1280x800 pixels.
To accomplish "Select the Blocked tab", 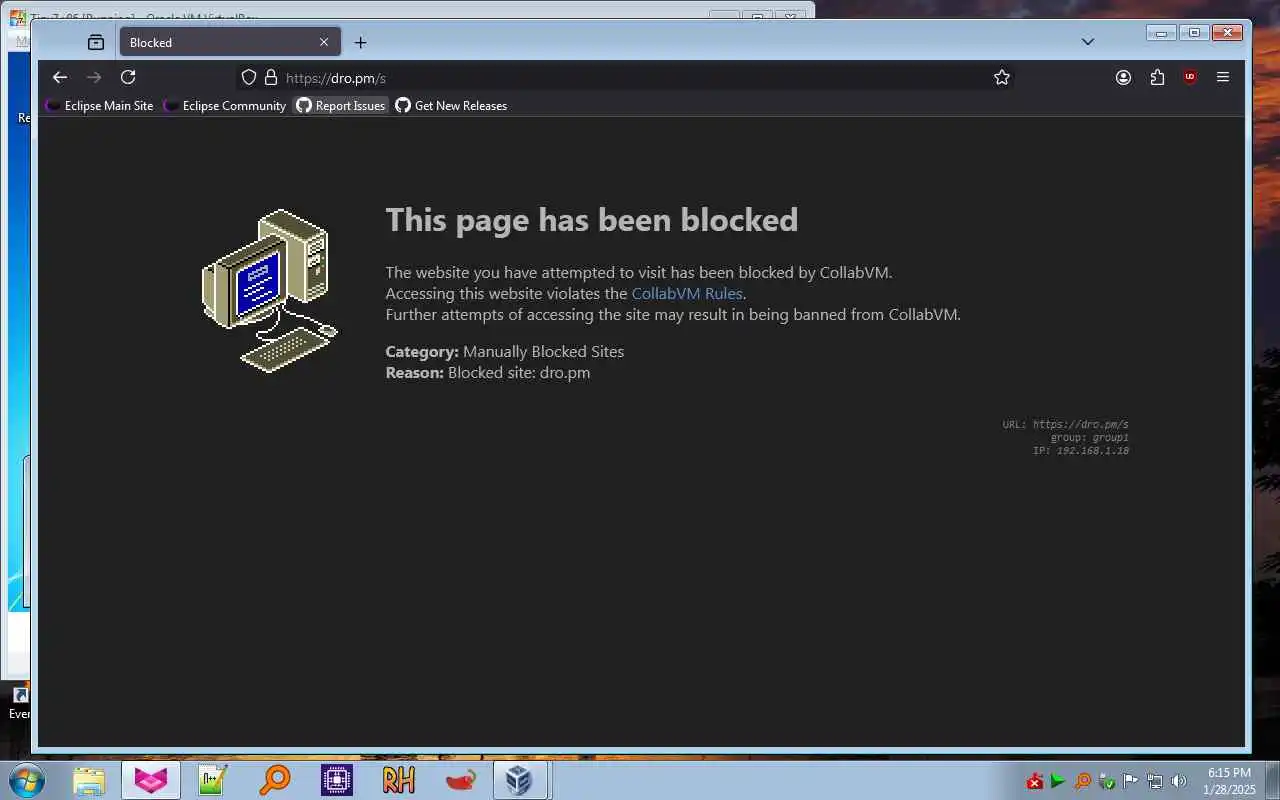I will coord(230,42).
